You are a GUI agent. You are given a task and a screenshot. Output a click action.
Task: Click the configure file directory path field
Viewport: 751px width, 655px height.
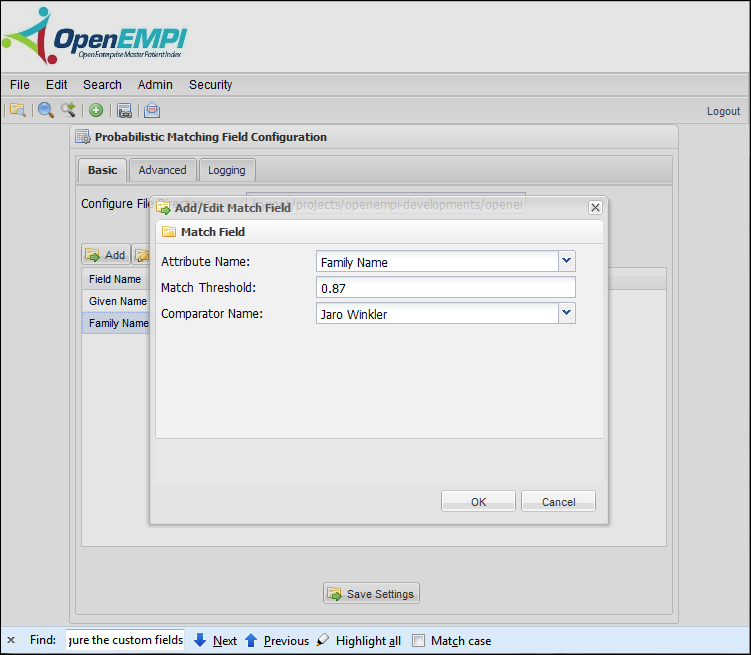[386, 204]
